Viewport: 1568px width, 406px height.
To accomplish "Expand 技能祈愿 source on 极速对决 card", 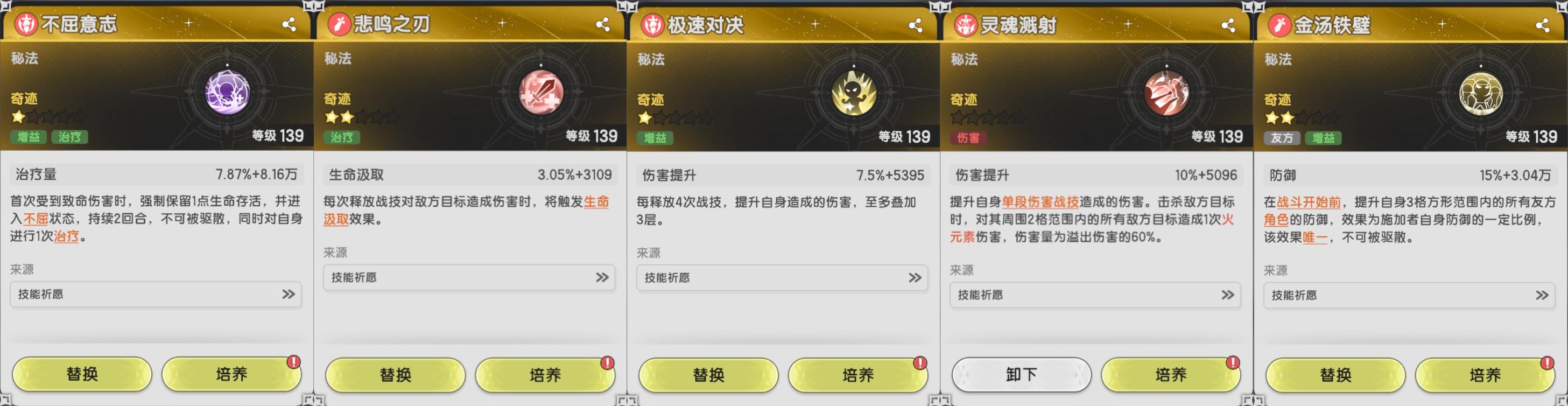I will click(782, 278).
